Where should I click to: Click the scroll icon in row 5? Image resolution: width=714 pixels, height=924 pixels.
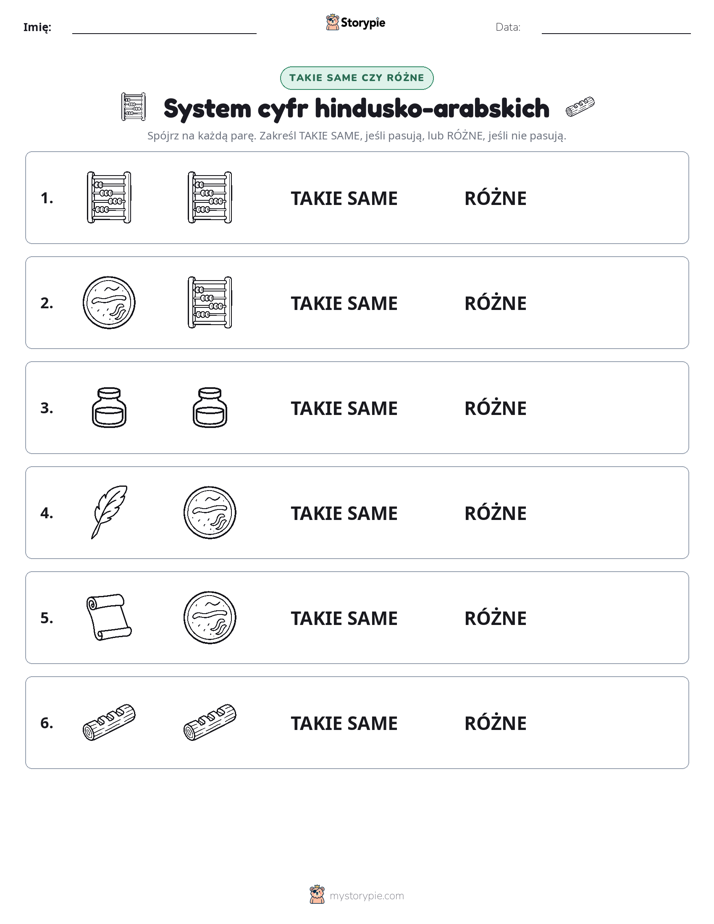point(109,617)
